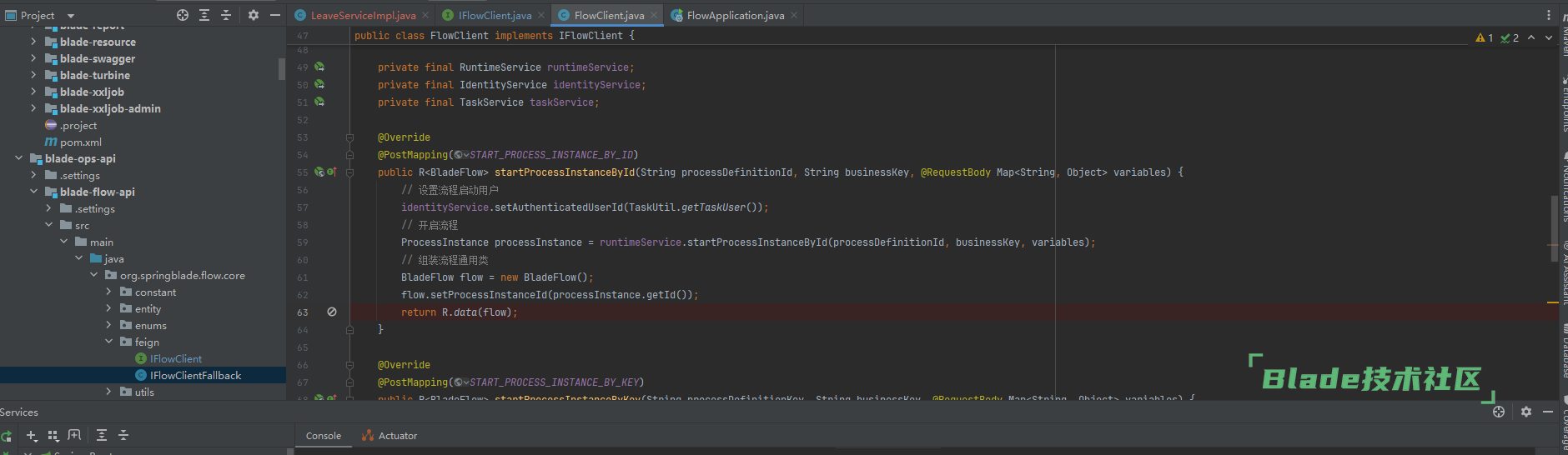This screenshot has width=1568, height=455.
Task: Click Services panel crosshair icon
Action: 1499,412
